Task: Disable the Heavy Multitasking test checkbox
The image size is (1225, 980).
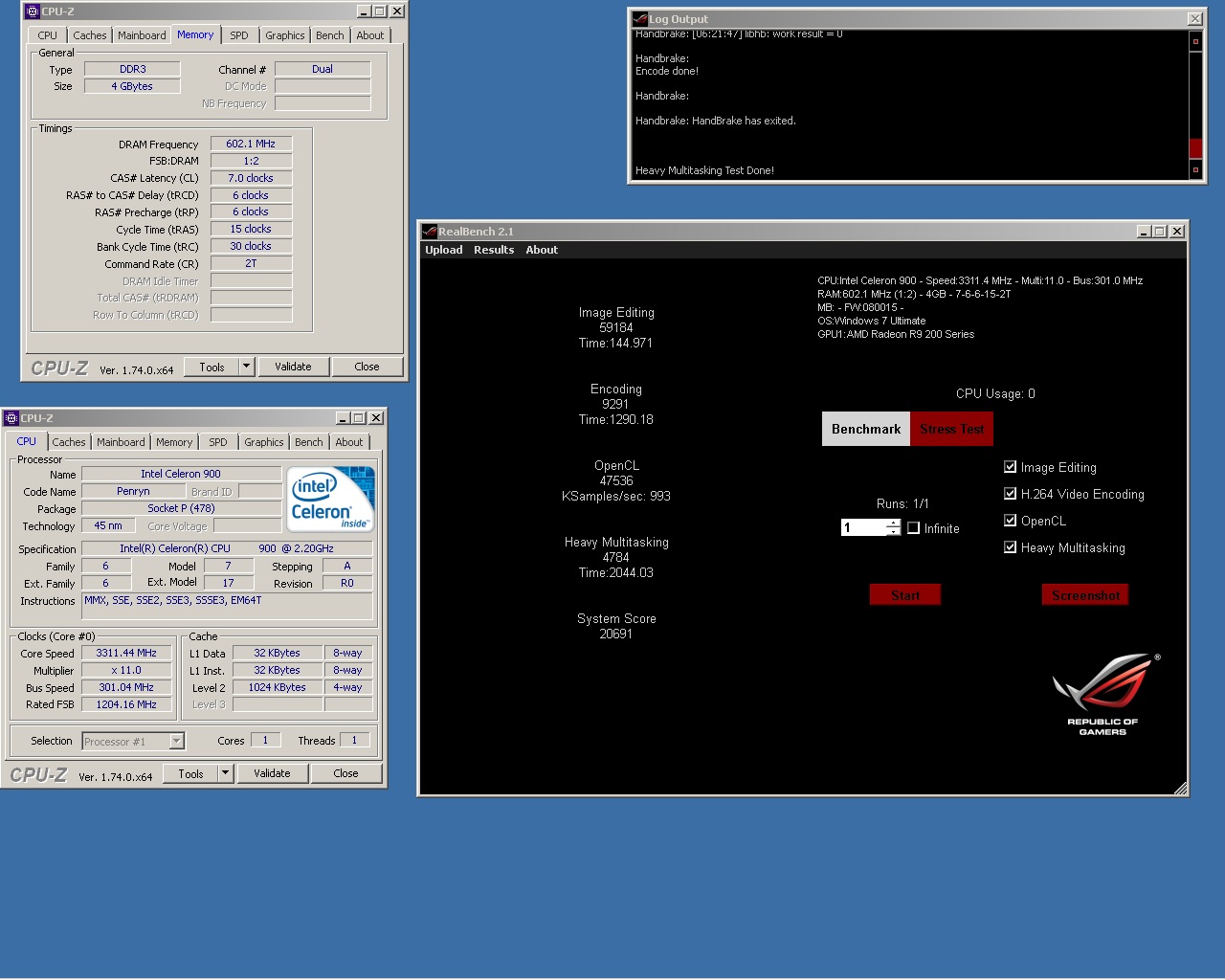Action: coord(1010,547)
